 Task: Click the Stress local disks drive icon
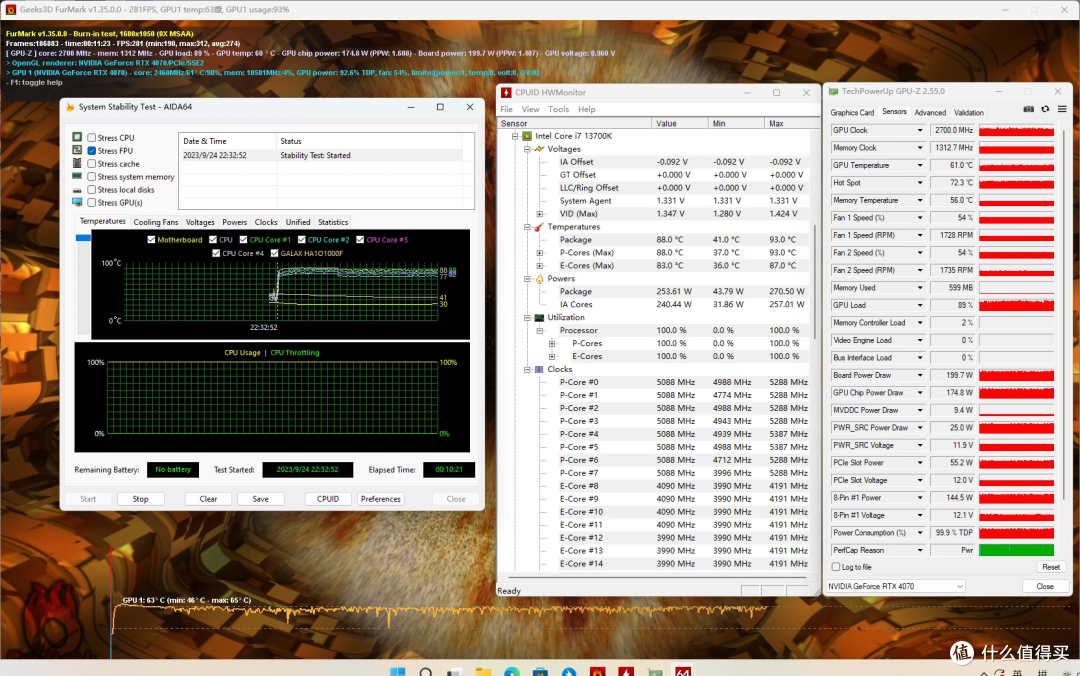77,190
